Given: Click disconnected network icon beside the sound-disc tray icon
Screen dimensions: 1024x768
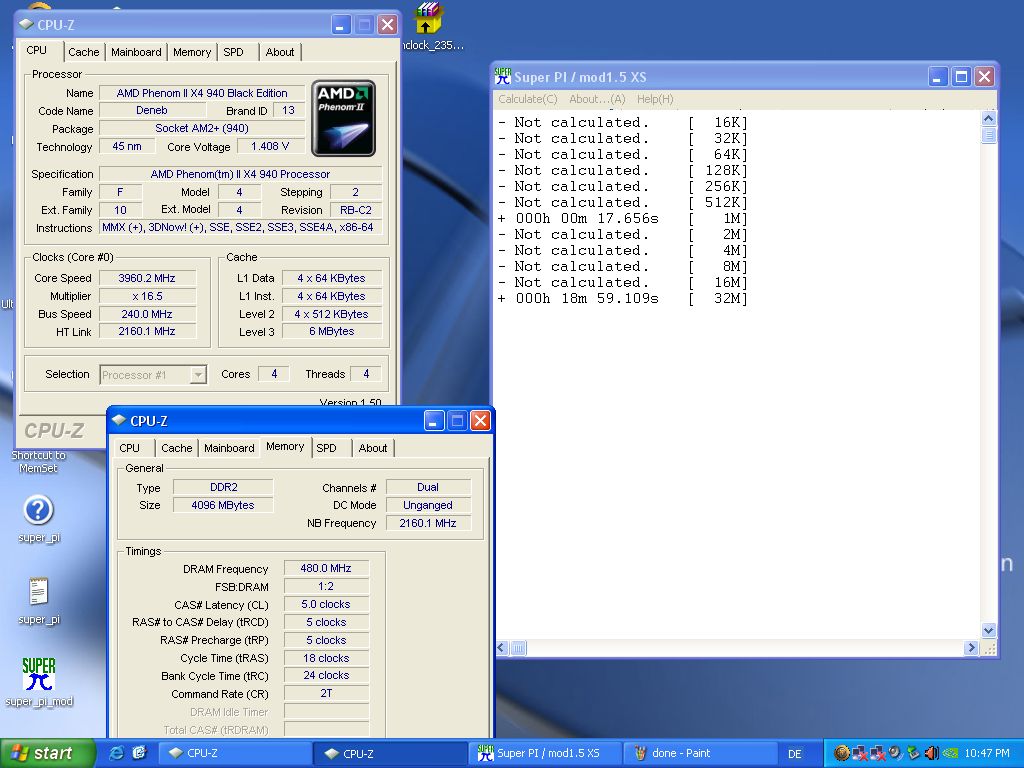Looking at the screenshot, I should (877, 754).
